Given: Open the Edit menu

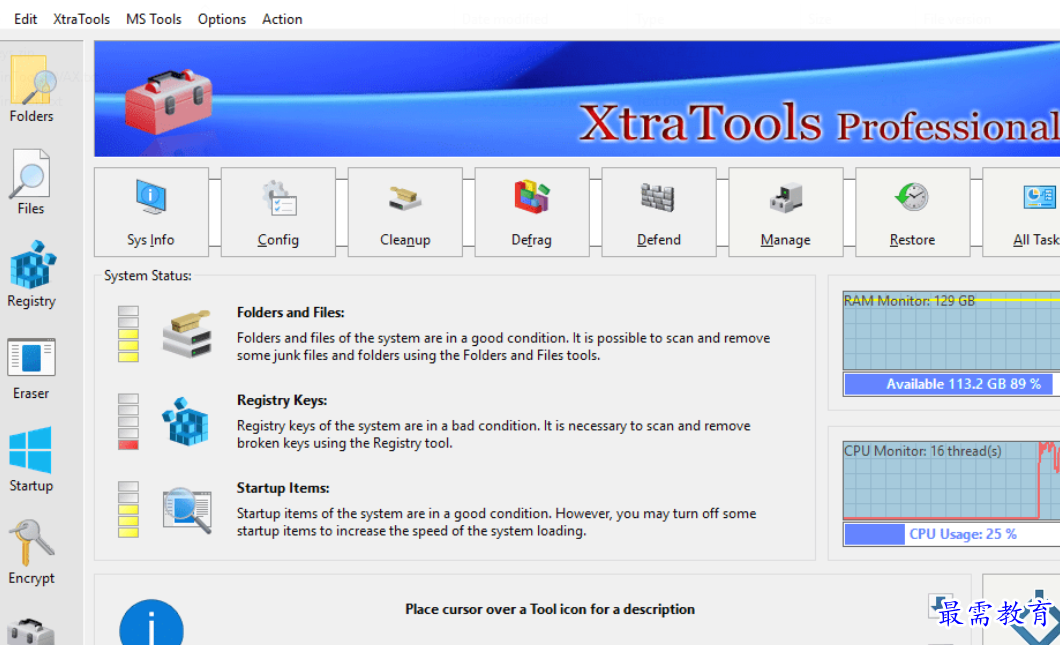Looking at the screenshot, I should (26, 19).
